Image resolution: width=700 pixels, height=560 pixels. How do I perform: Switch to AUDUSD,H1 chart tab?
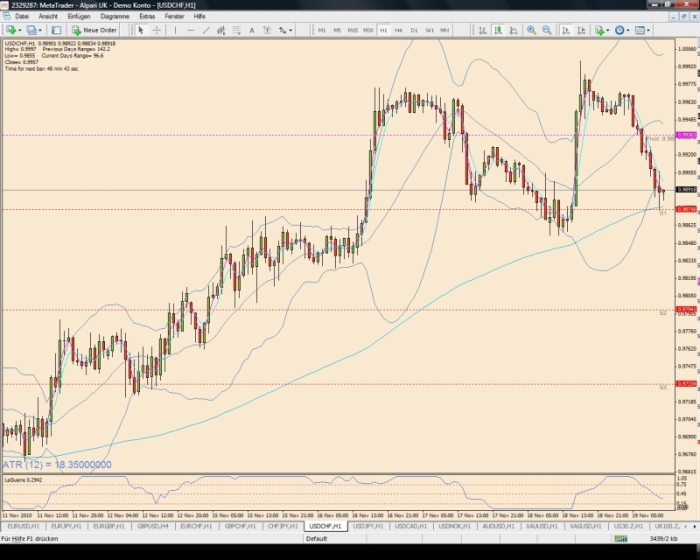point(498,526)
